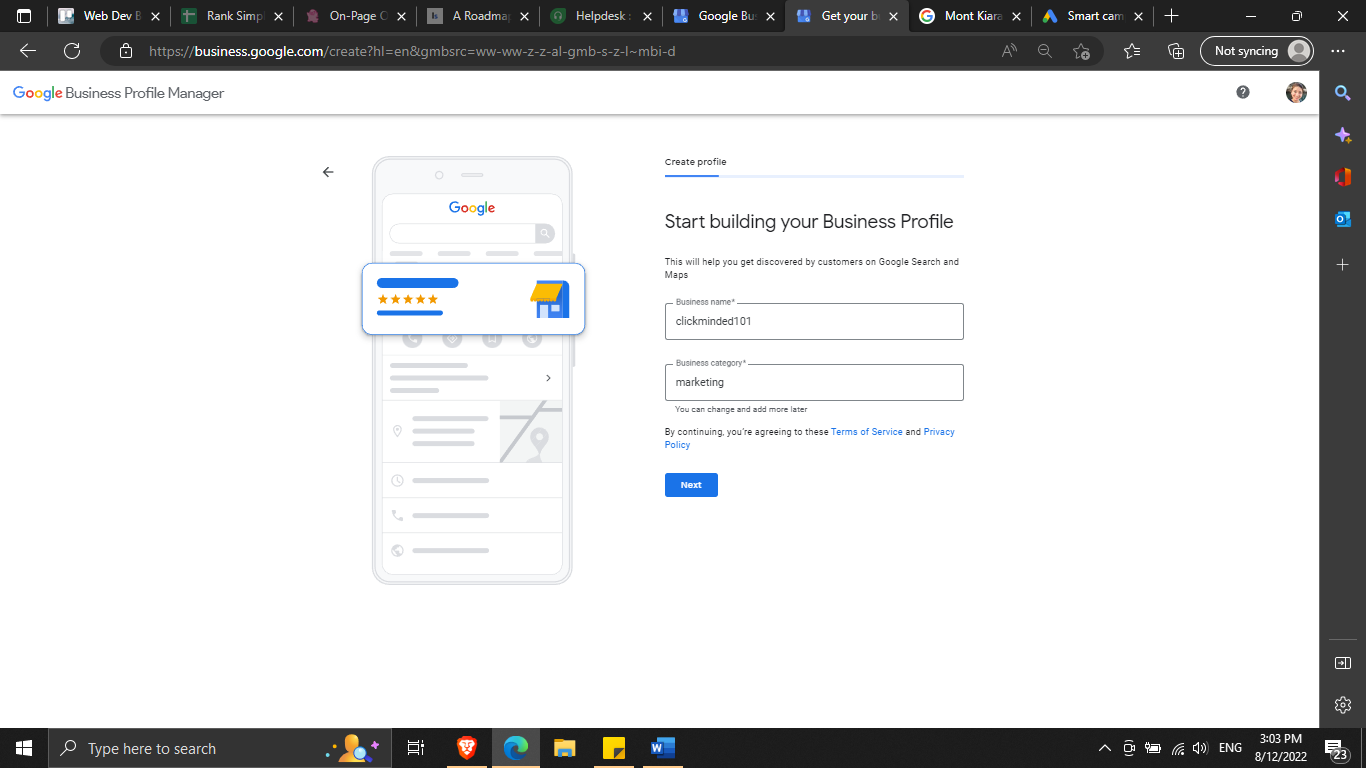Open the Help question mark icon
The width and height of the screenshot is (1366, 768).
[x=1243, y=92]
